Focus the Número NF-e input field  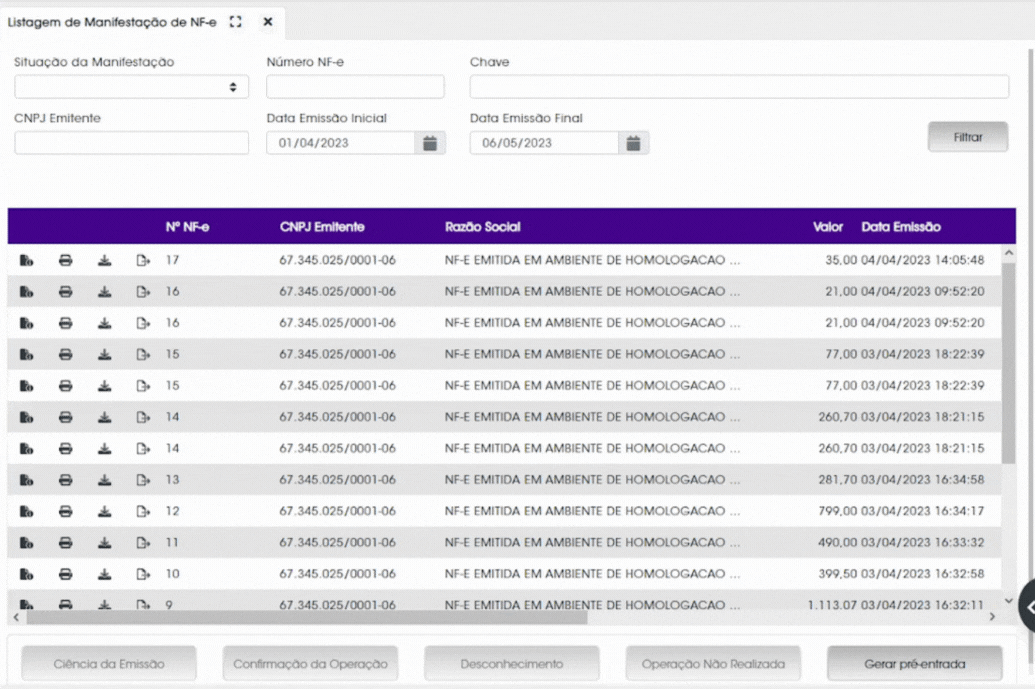pyautogui.click(x=355, y=87)
